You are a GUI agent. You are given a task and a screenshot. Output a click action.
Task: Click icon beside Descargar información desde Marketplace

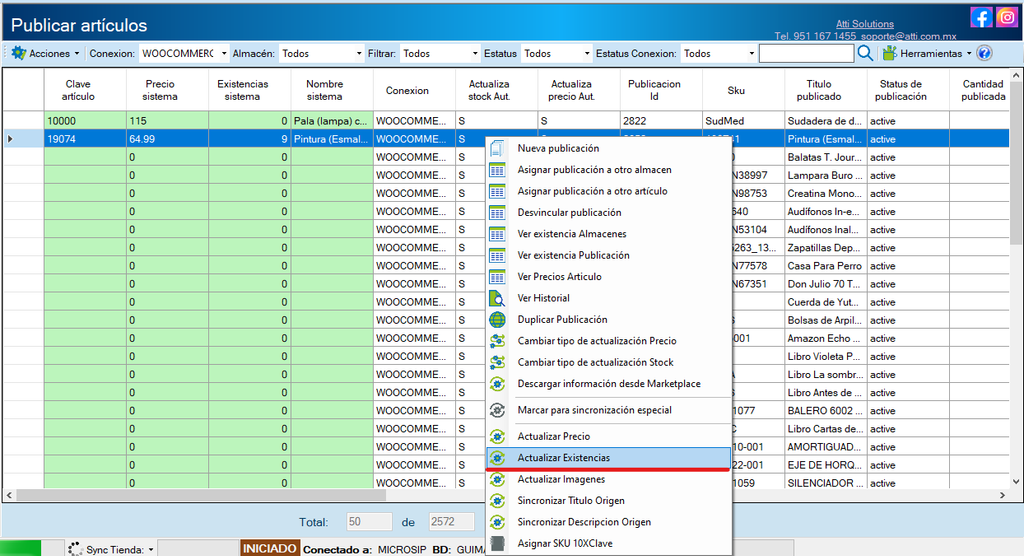click(x=497, y=384)
